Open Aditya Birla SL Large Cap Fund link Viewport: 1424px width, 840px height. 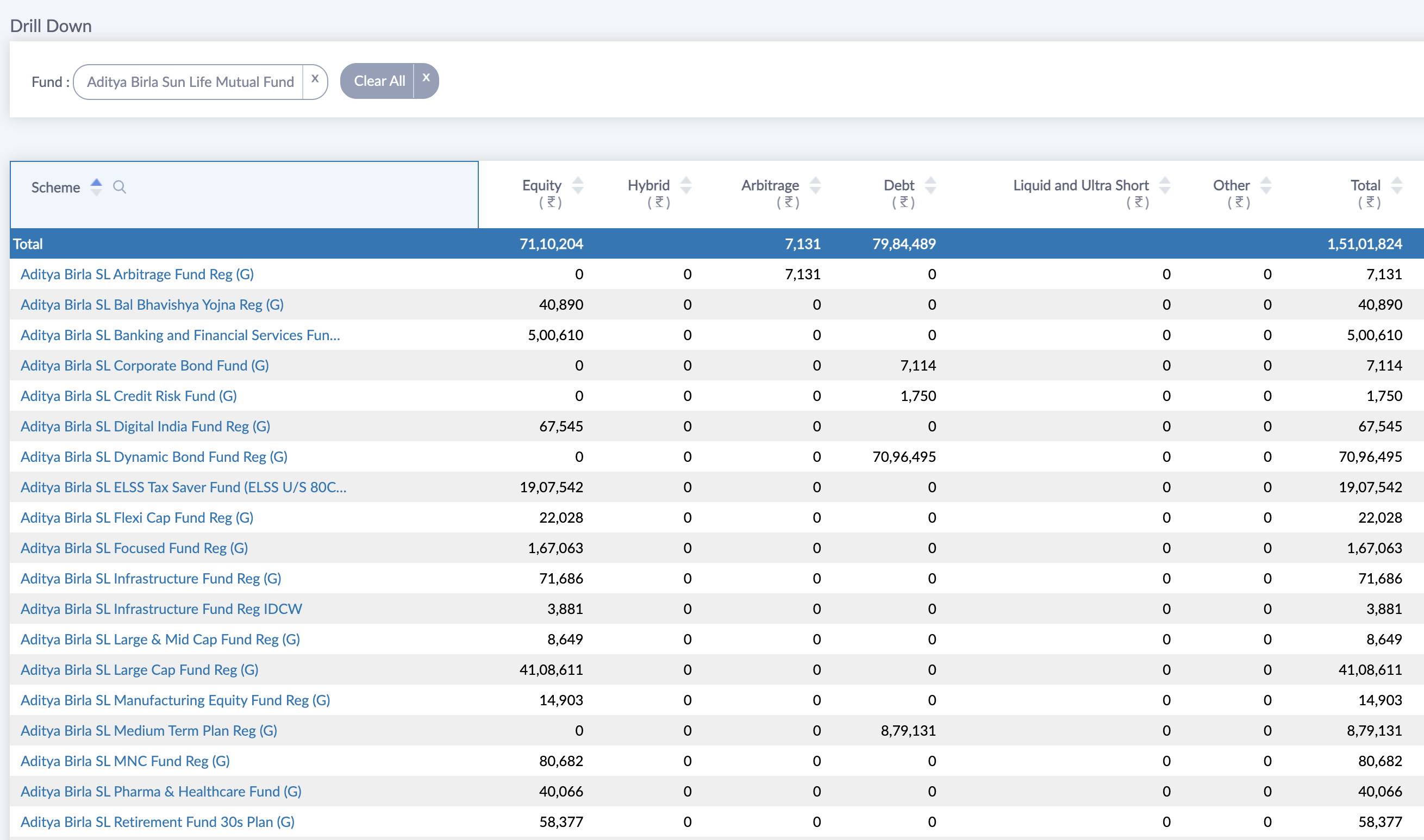[x=139, y=669]
